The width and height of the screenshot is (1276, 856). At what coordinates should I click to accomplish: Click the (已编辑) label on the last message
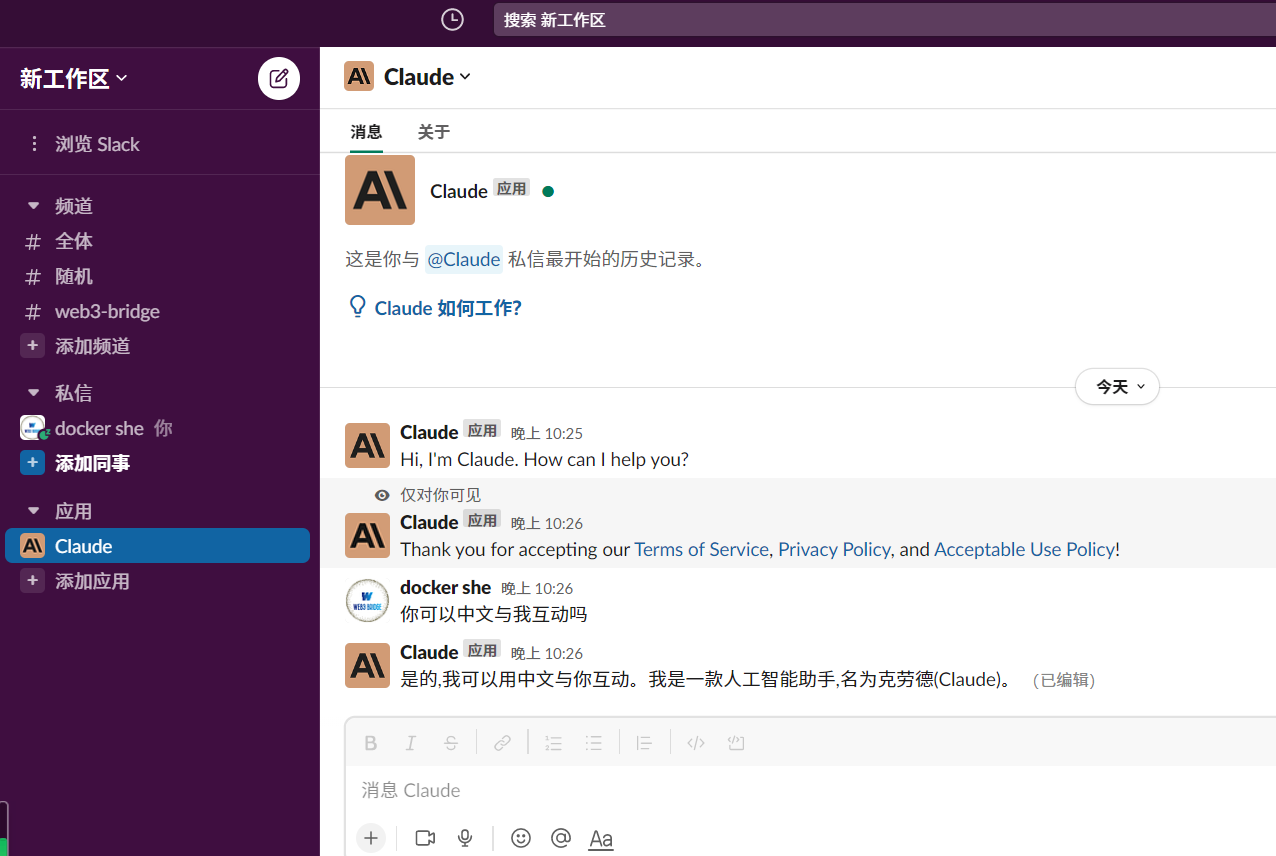[1064, 680]
